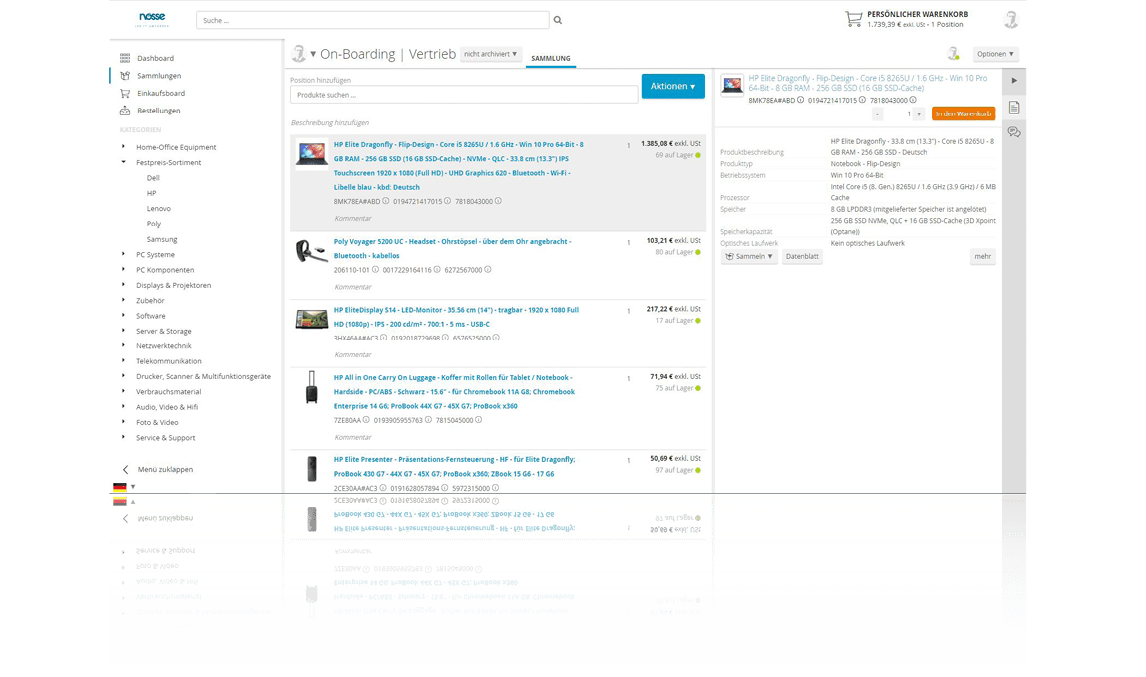Screen dimensions: 1146x677
Task: Click the avatar beside On-Boarding | Vertrieb title
Action: pos(298,53)
